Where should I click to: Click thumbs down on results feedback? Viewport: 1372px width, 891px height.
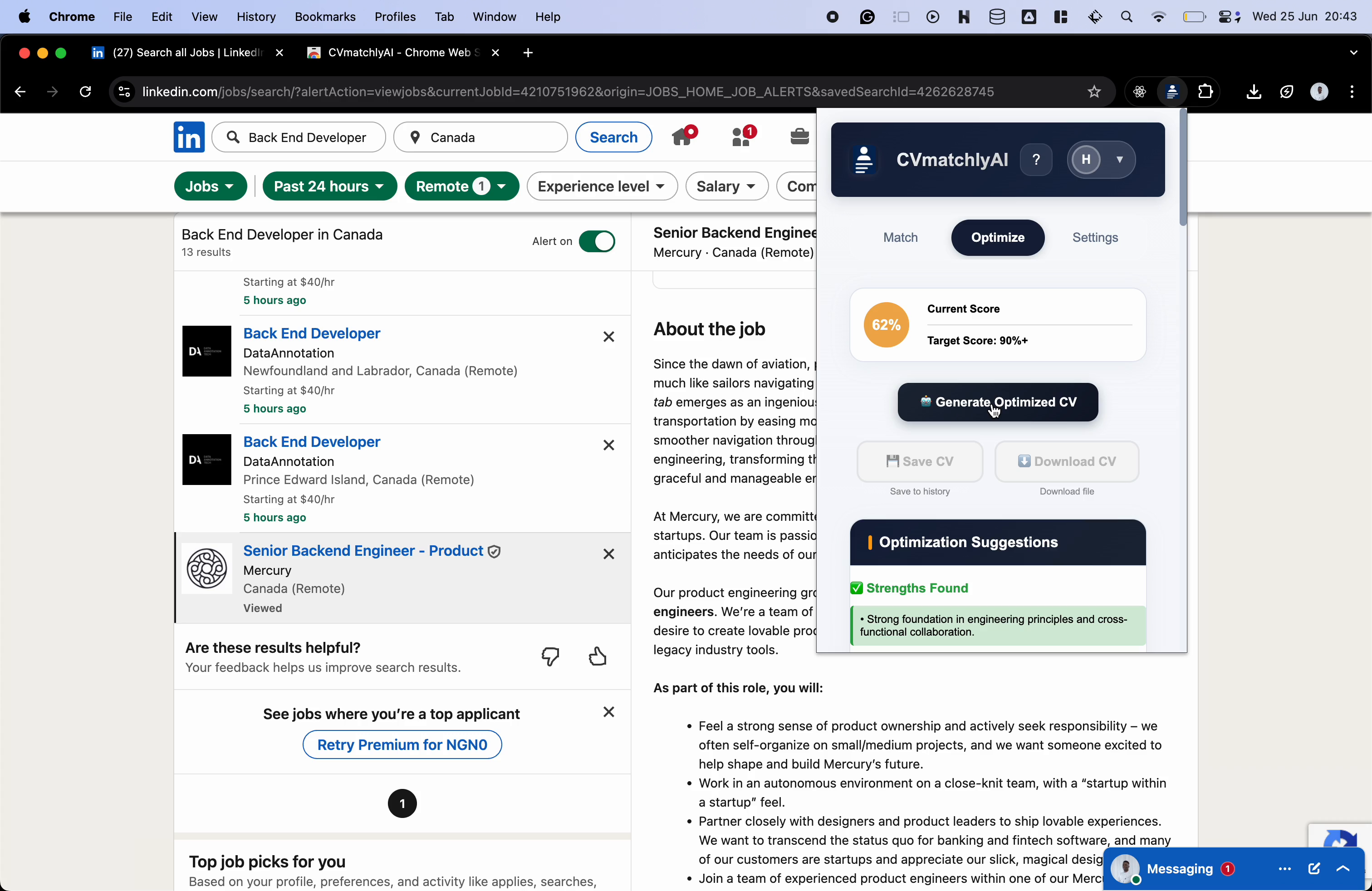point(550,656)
